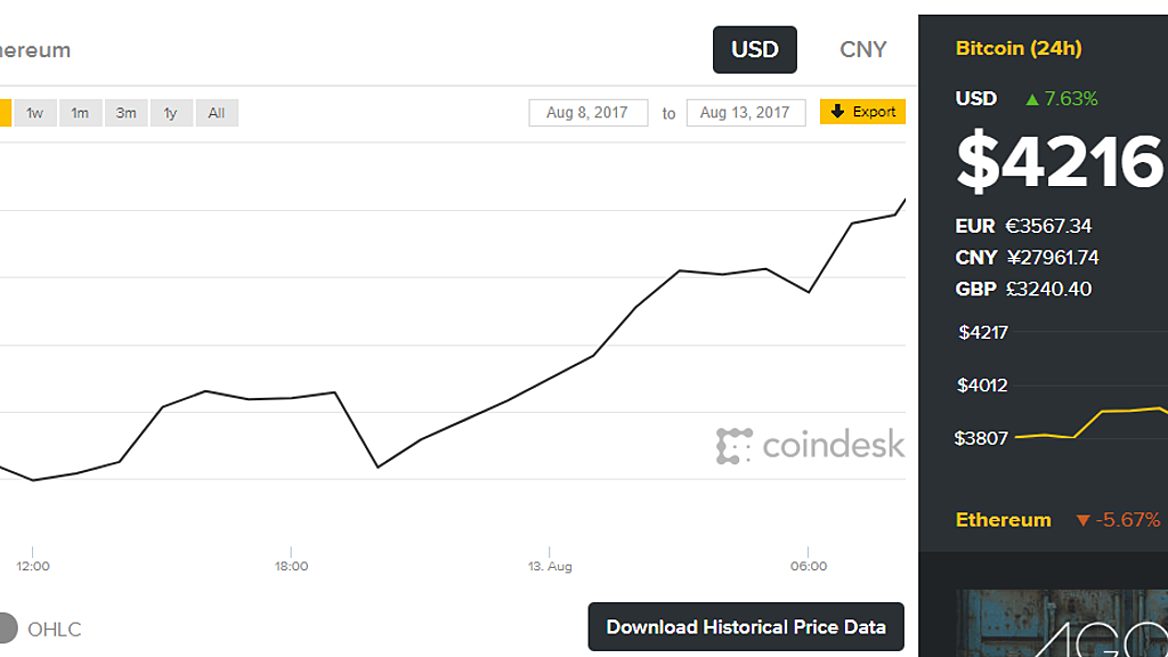Click the Bitcoin 24h yellow sparkline chart
Image resolution: width=1168 pixels, height=657 pixels.
click(1090, 420)
